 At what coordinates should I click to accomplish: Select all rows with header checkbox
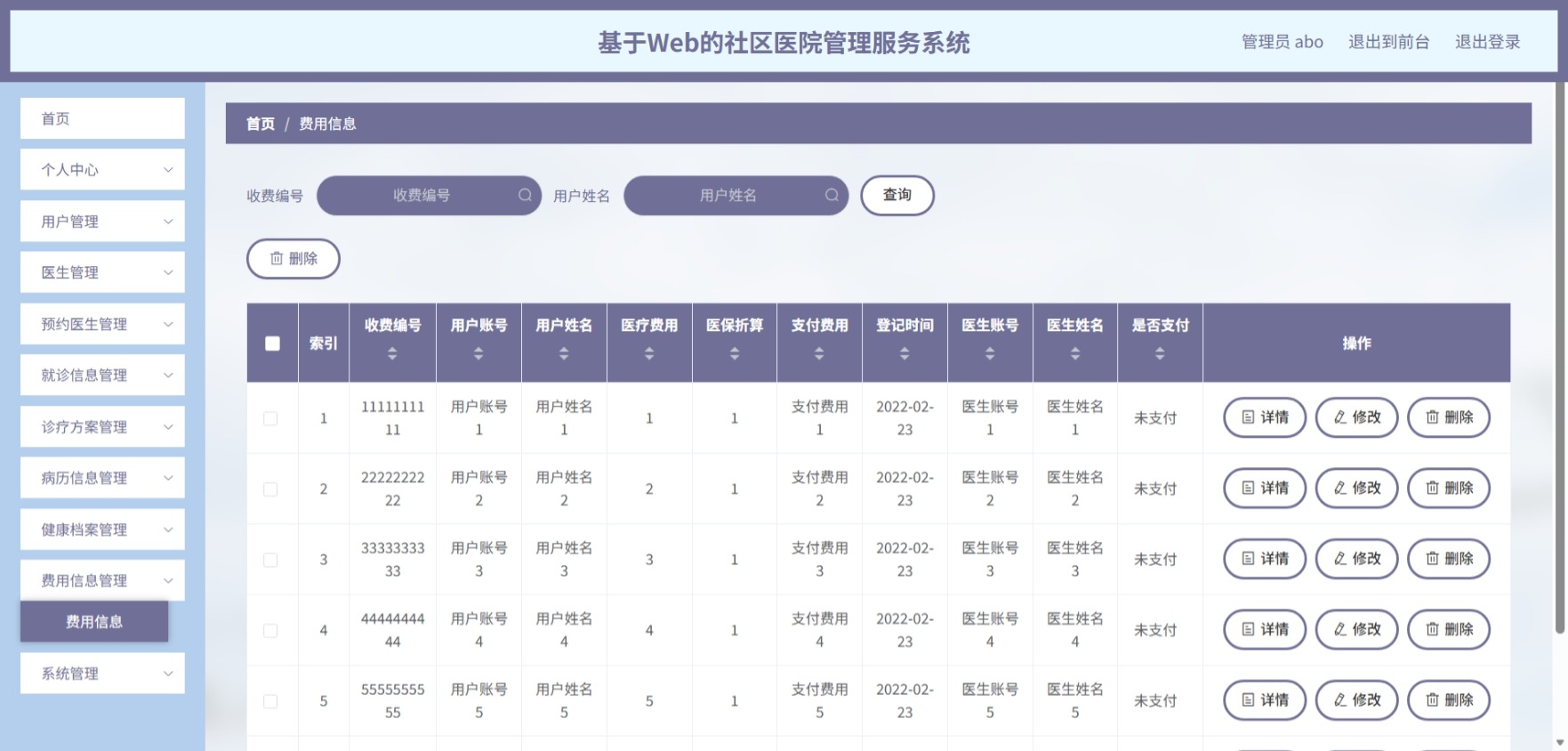pyautogui.click(x=272, y=343)
